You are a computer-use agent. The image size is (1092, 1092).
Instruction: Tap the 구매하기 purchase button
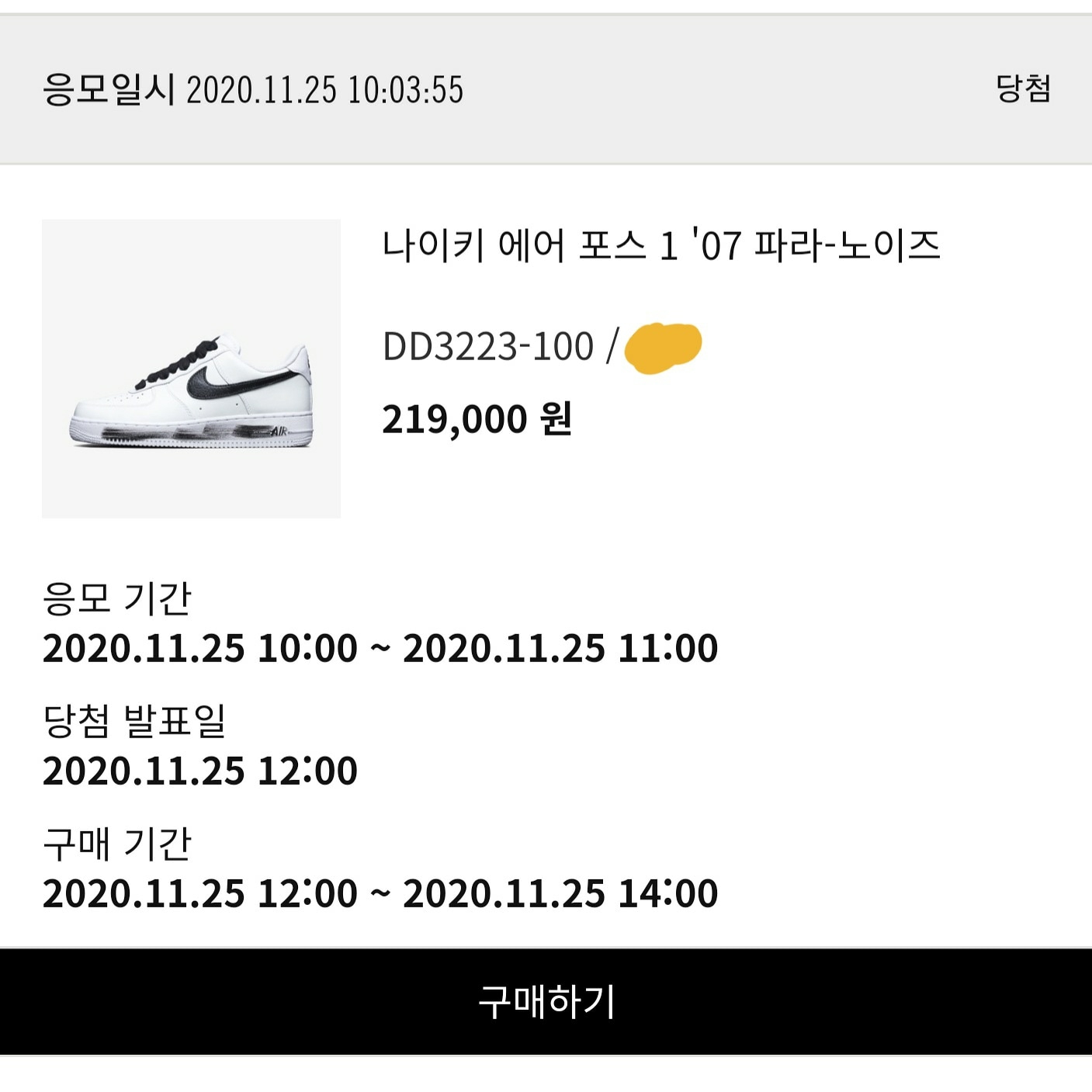(546, 1001)
